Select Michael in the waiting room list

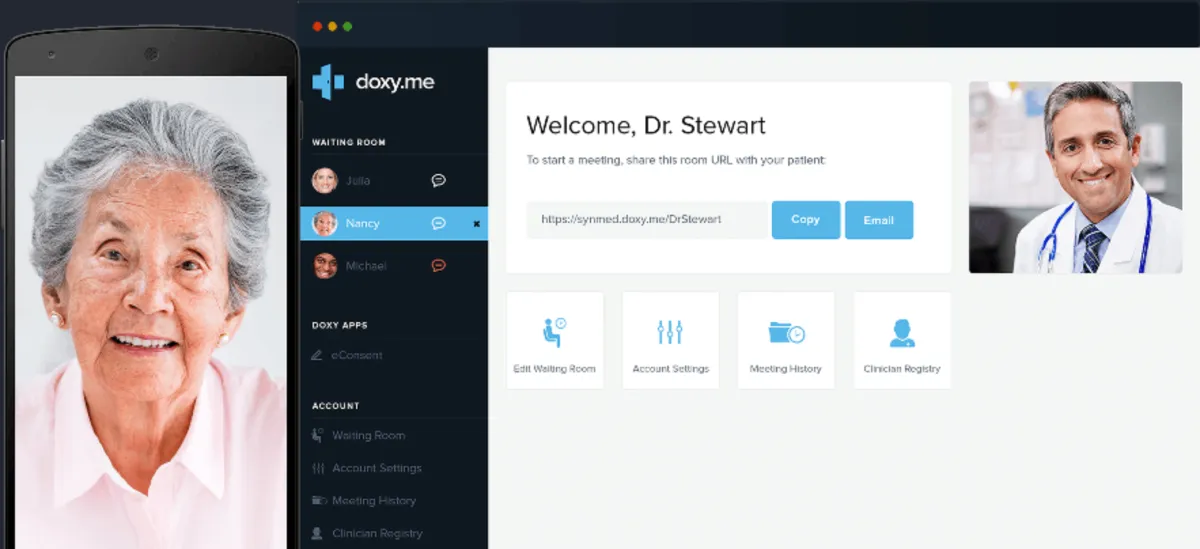coord(394,266)
